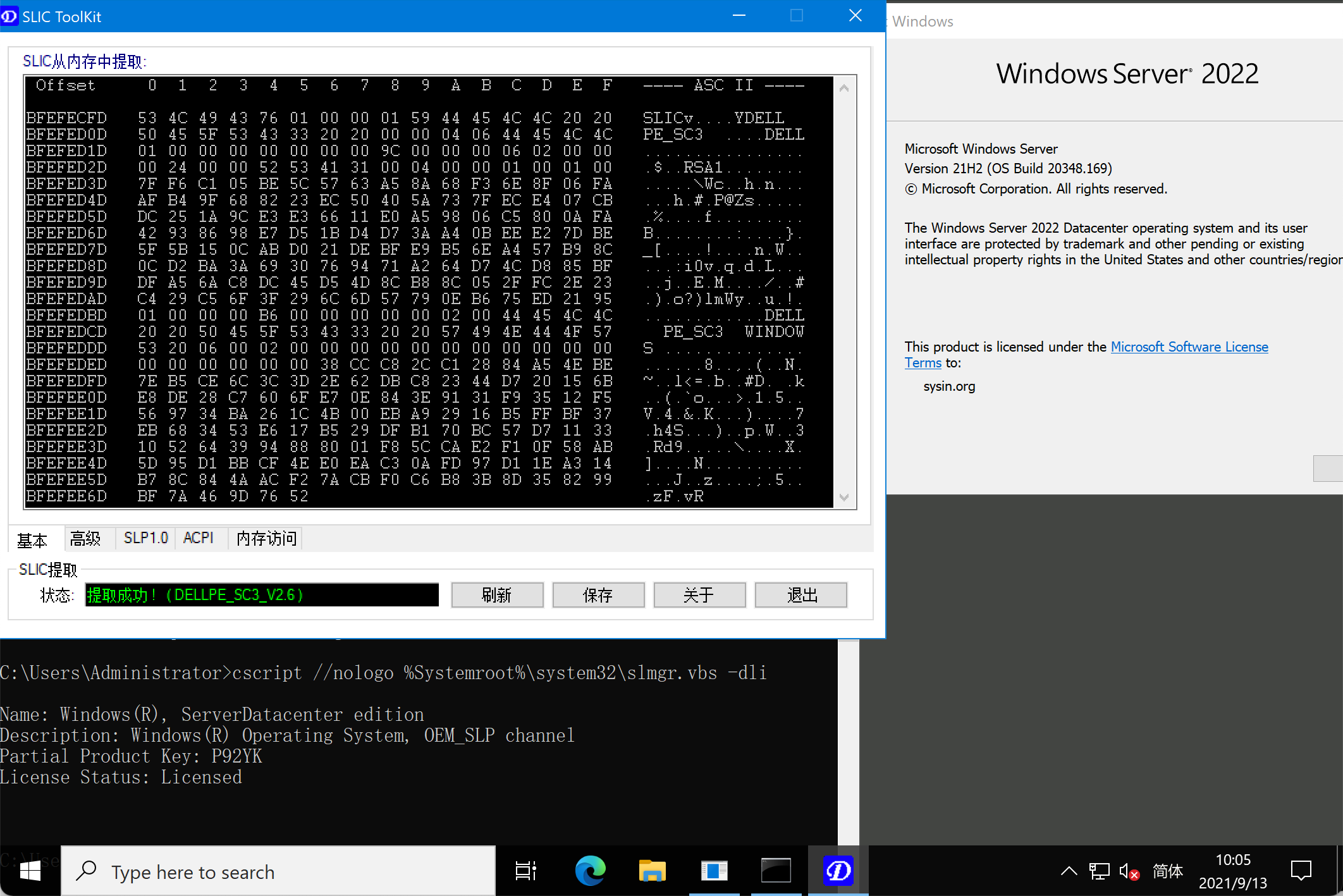Open File Explorer from the taskbar
1343x896 pixels.
tap(652, 871)
